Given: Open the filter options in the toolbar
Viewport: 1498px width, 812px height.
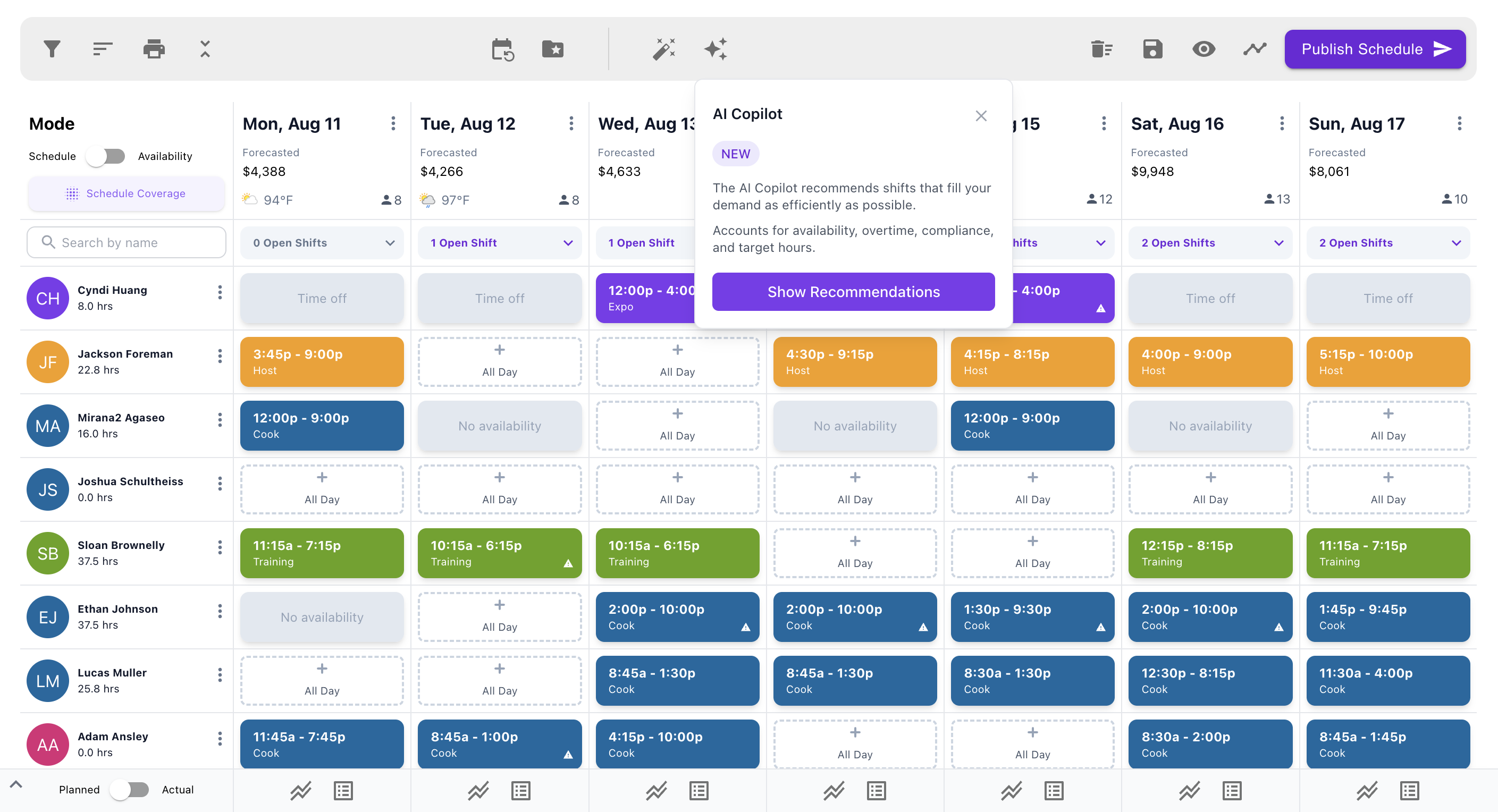Looking at the screenshot, I should [51, 49].
